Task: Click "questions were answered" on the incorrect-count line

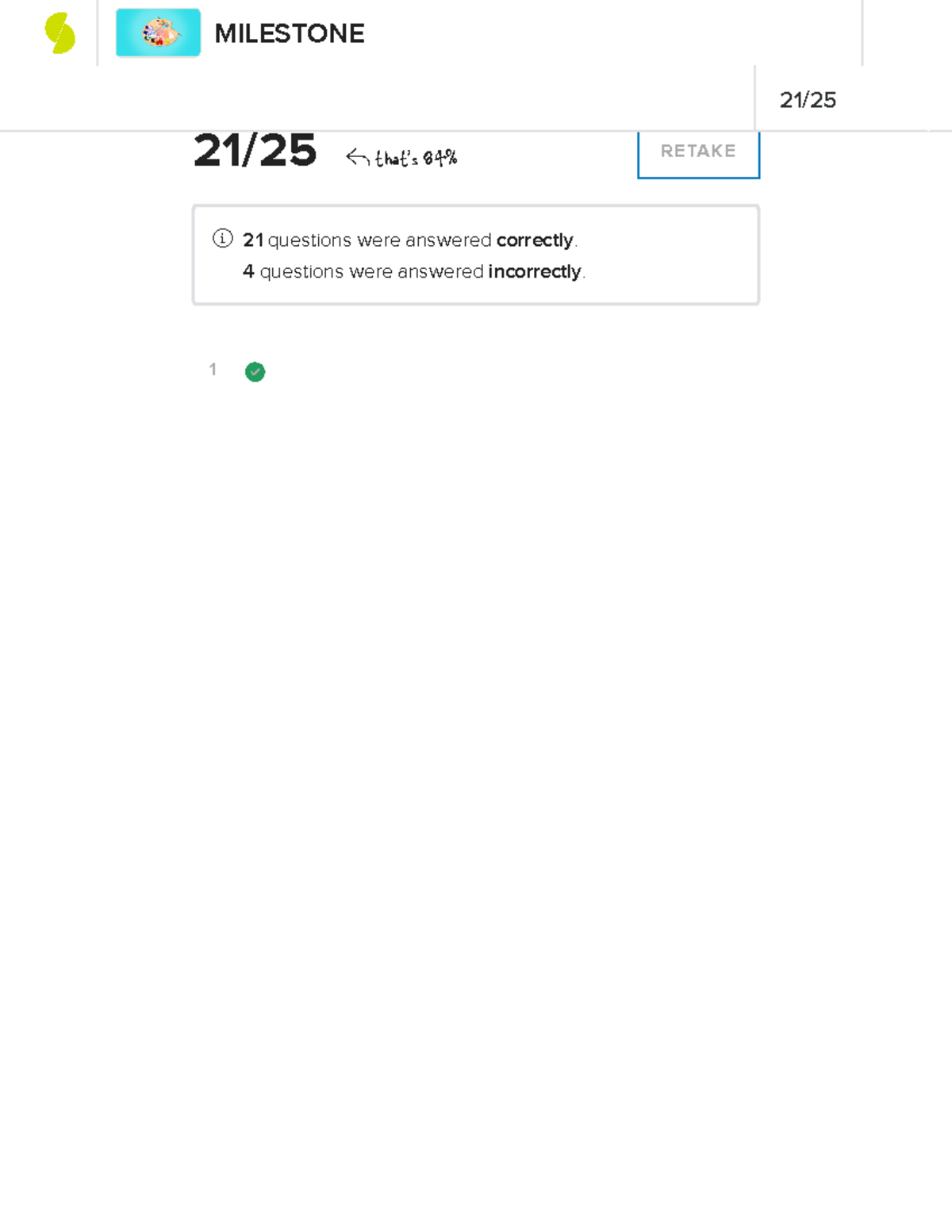Action: (x=371, y=271)
